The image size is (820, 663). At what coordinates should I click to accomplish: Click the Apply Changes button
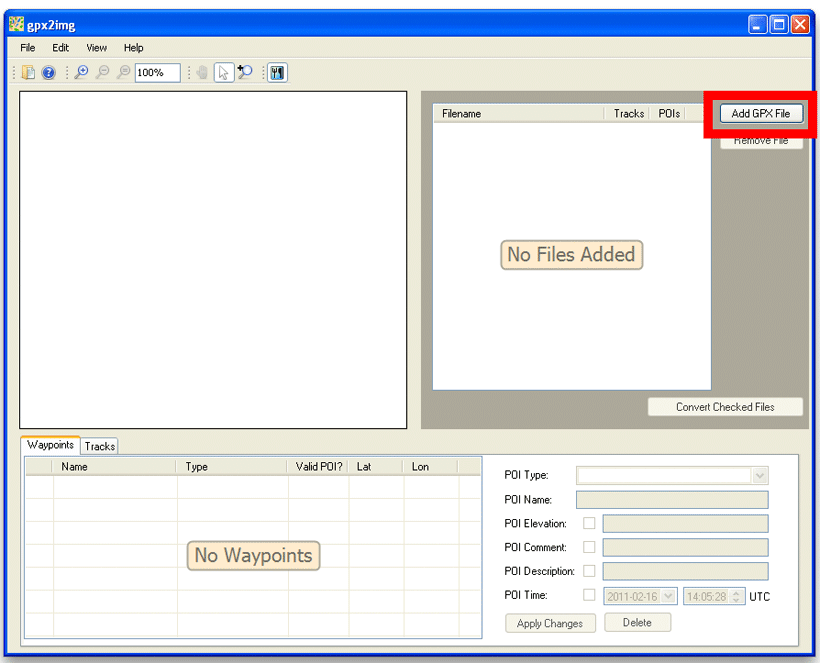[550, 623]
